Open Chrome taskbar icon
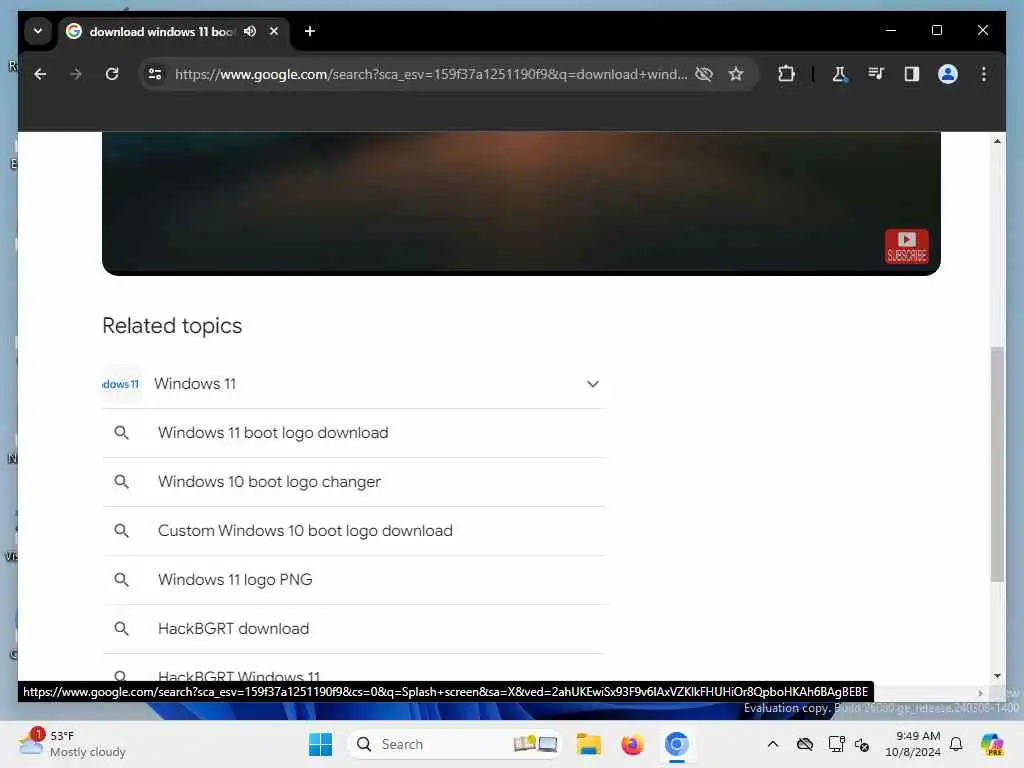This screenshot has height=768, width=1024. [677, 744]
